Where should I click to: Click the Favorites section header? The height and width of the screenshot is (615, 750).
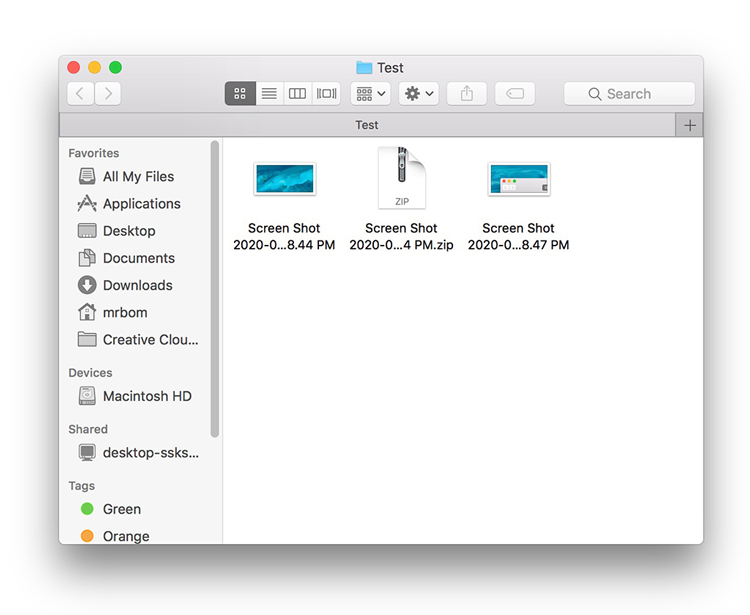94,153
